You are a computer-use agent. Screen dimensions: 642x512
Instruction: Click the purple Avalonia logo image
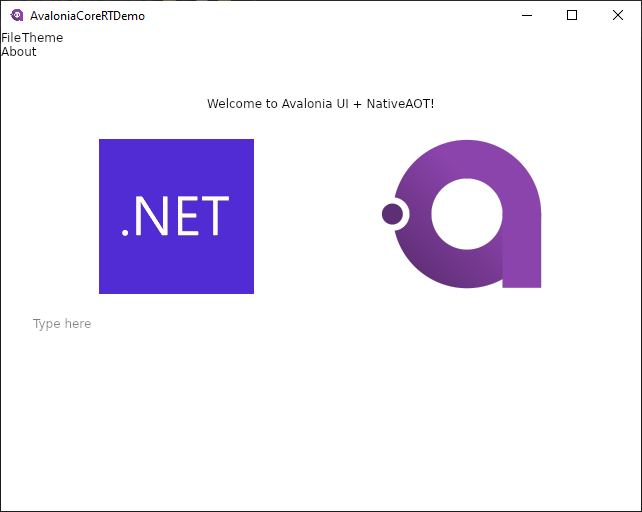pos(461,214)
